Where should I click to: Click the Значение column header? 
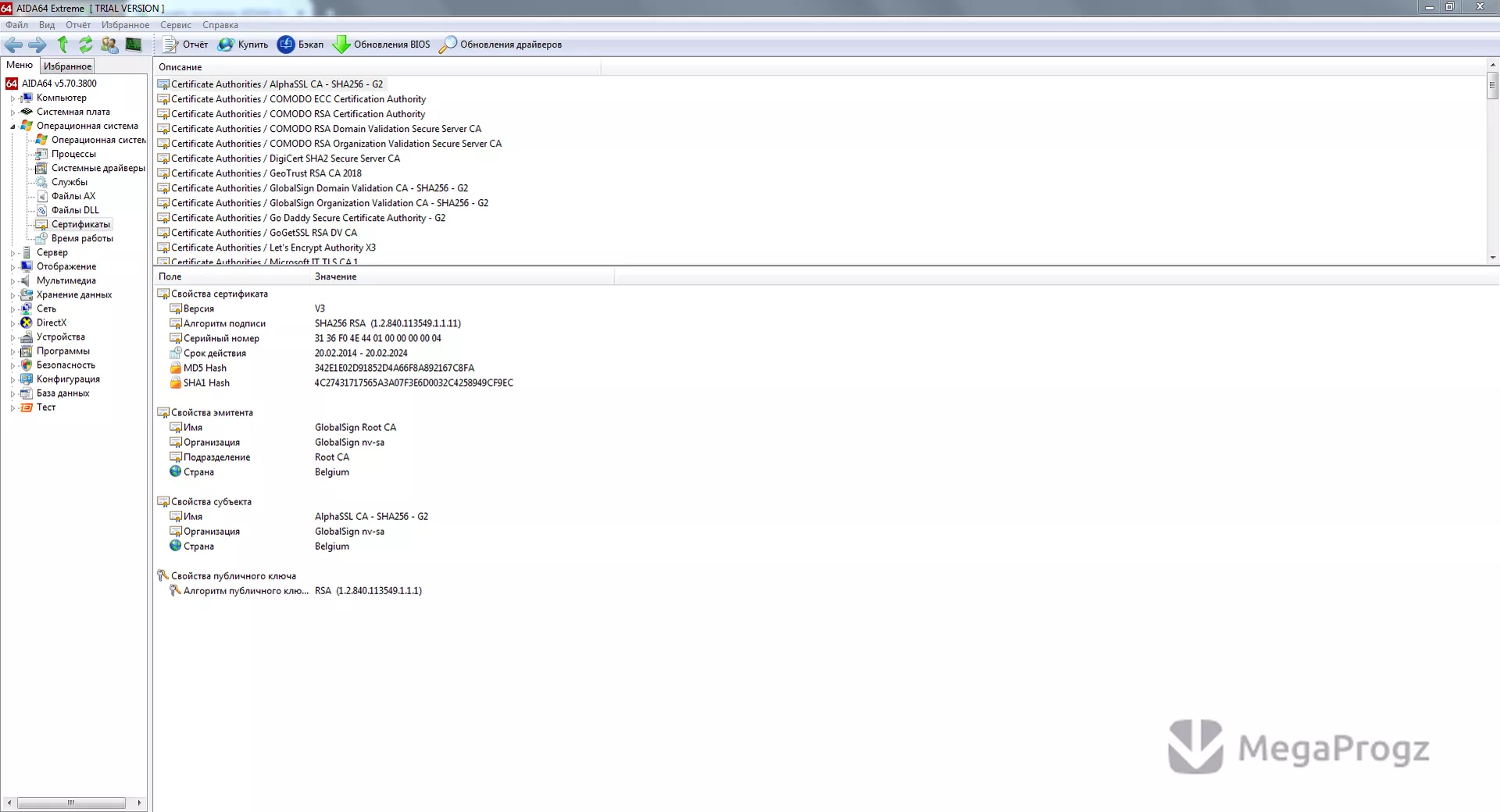tap(462, 276)
